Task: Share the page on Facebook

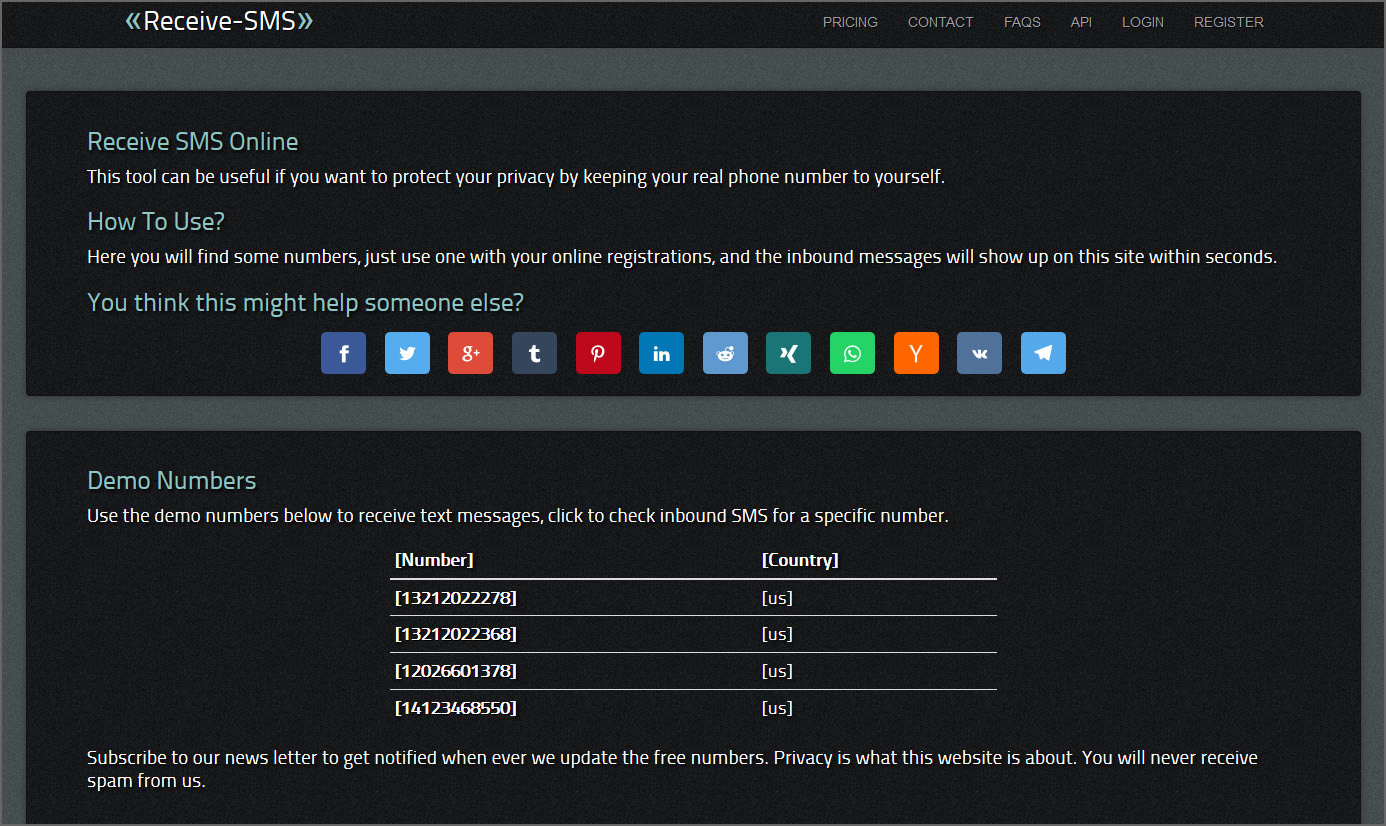Action: tap(343, 354)
